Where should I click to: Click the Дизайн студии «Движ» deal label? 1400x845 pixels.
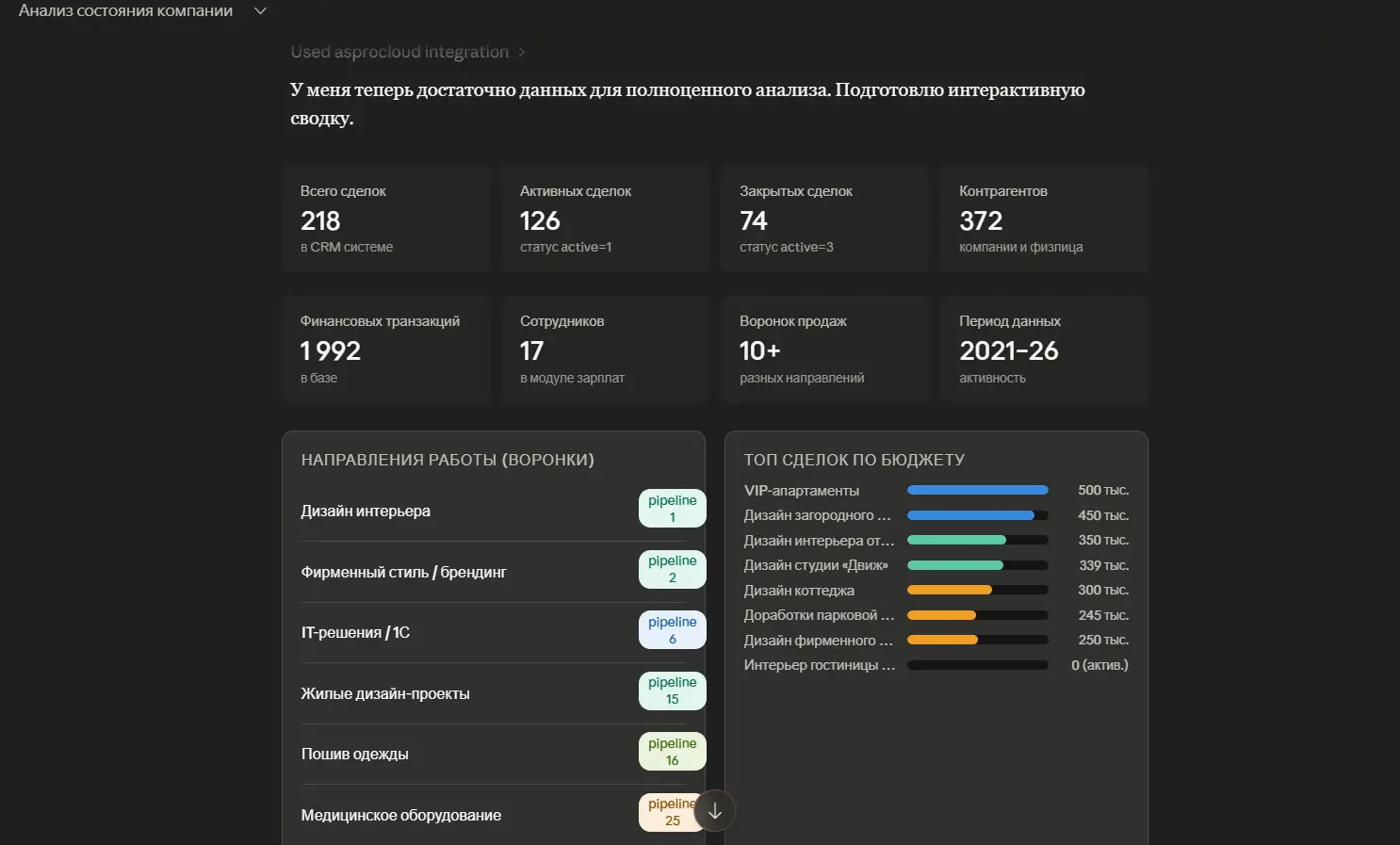(x=816, y=565)
